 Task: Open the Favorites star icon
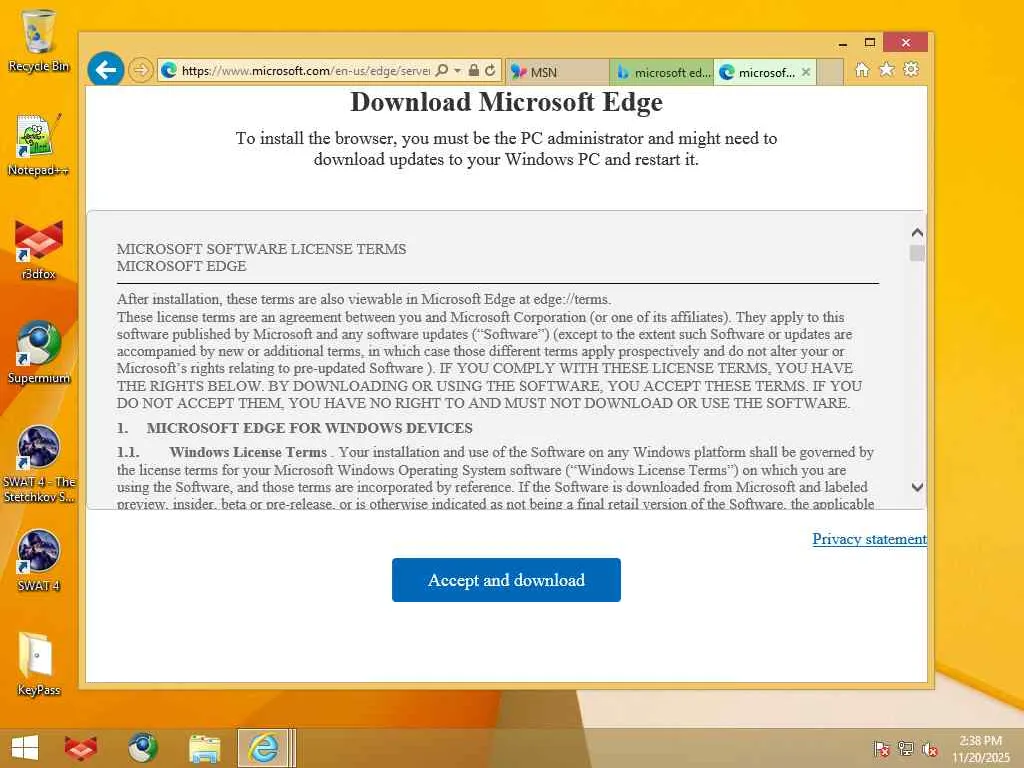click(886, 69)
